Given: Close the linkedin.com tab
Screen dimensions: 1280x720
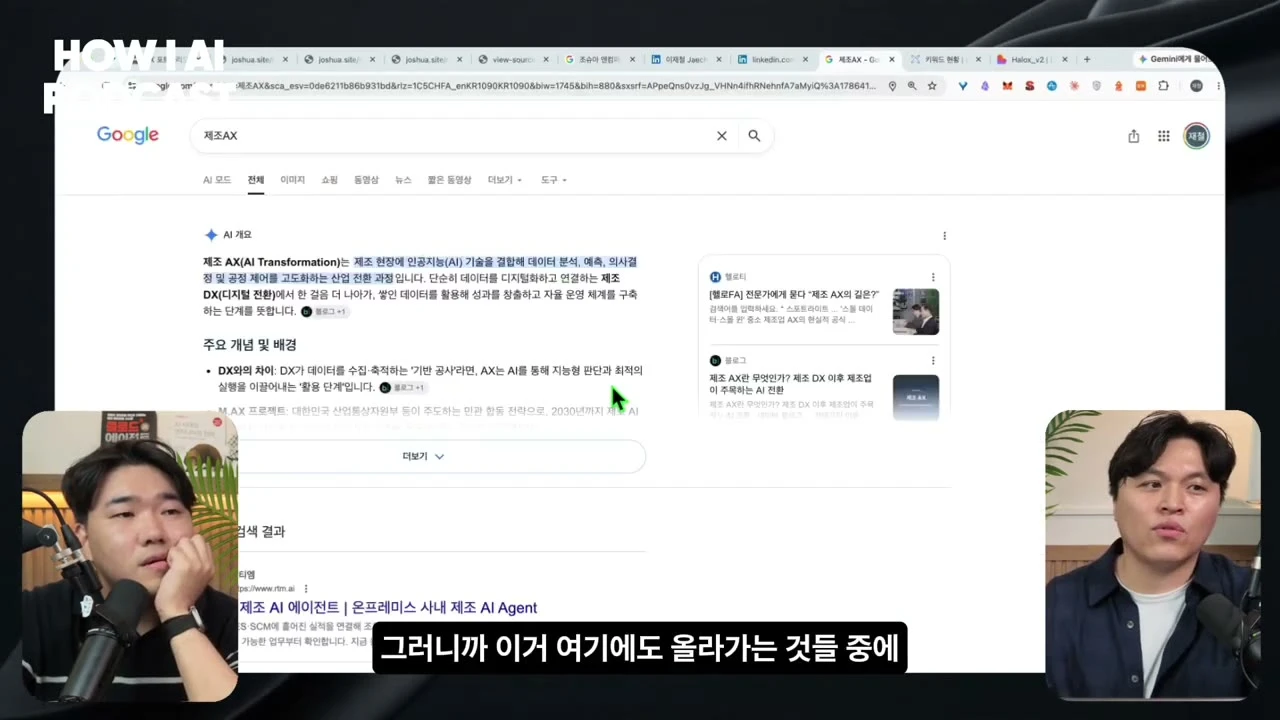Looking at the screenshot, I should (x=804, y=60).
